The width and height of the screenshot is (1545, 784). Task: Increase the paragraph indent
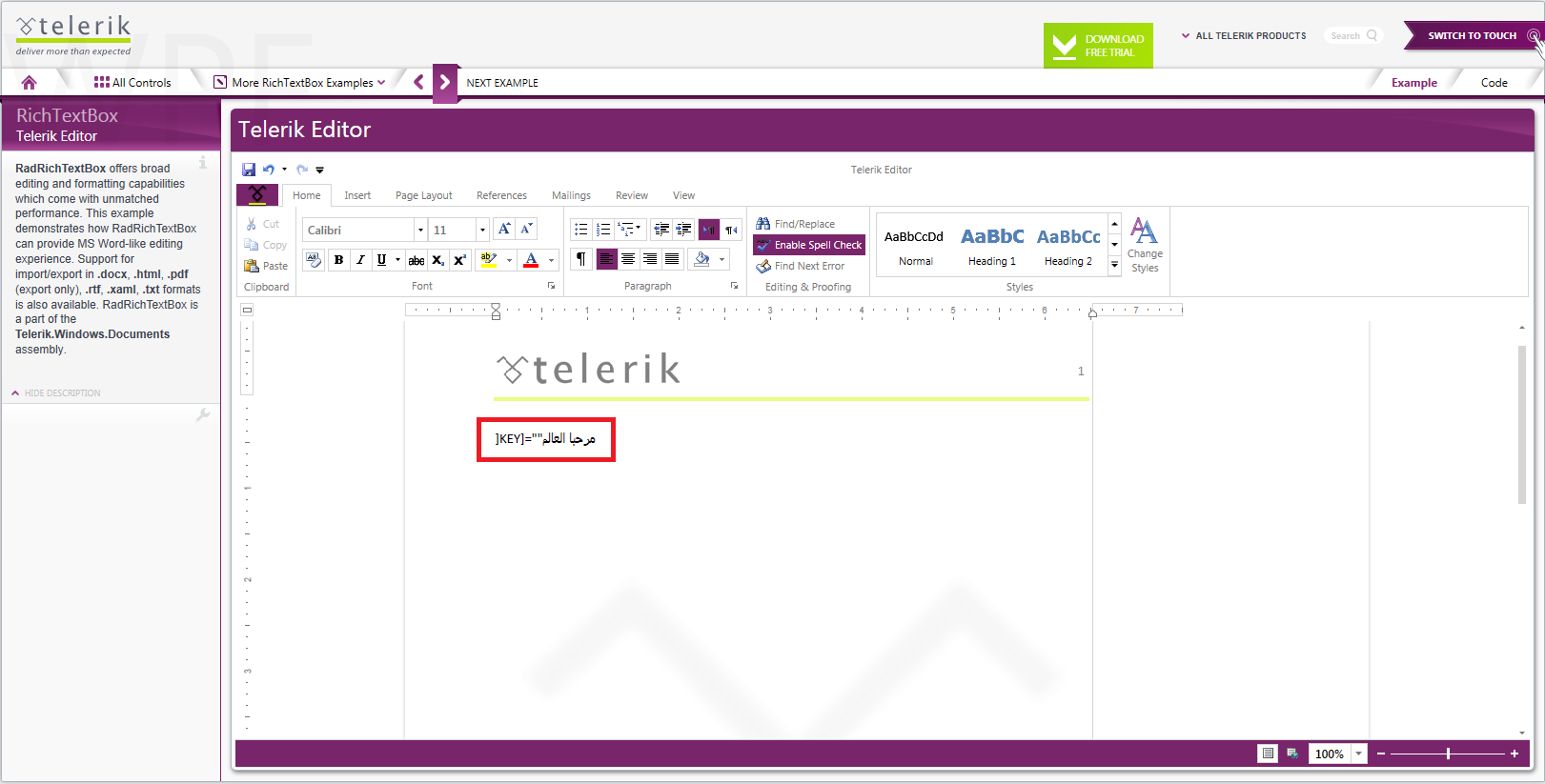coord(683,230)
